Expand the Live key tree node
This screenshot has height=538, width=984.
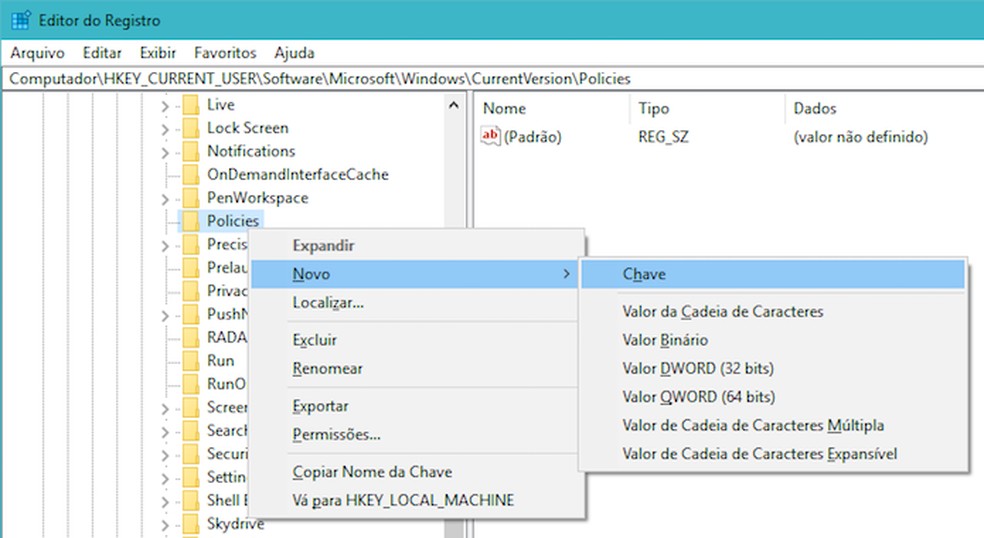(165, 105)
